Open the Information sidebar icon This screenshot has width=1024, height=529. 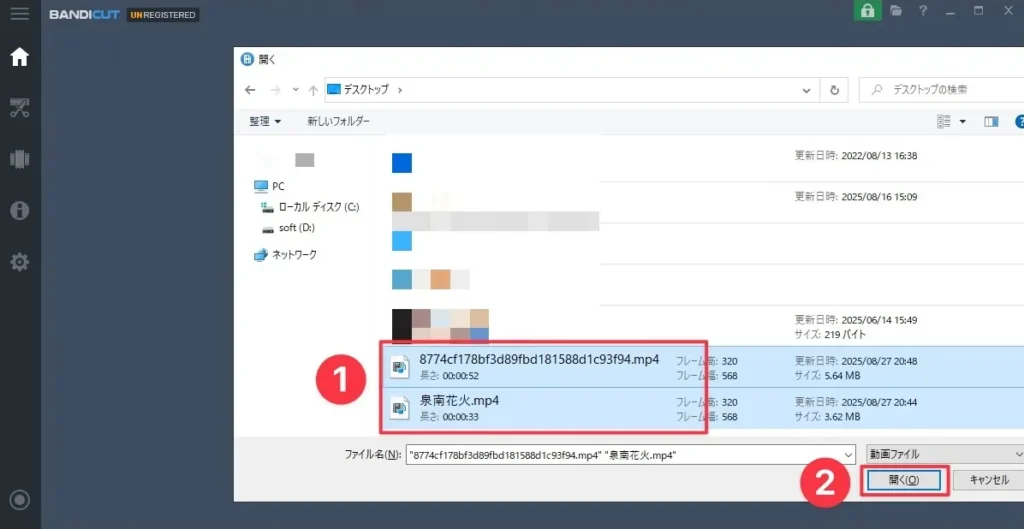coord(20,210)
